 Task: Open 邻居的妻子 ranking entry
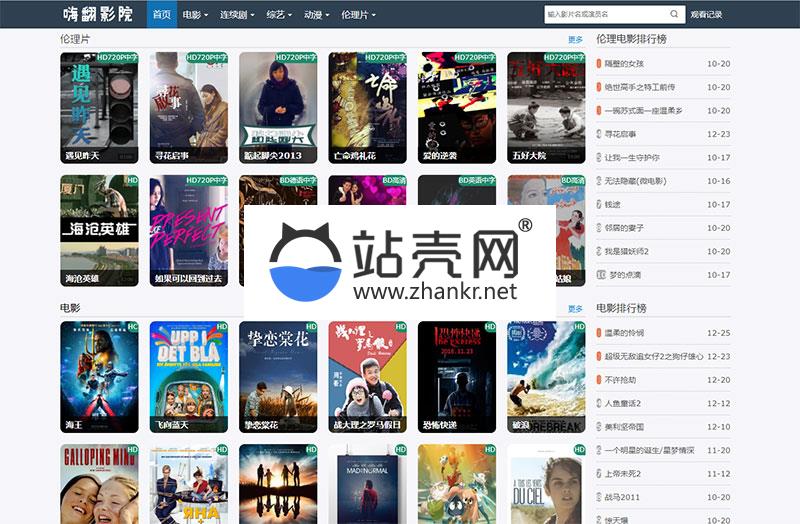pyautogui.click(x=624, y=228)
